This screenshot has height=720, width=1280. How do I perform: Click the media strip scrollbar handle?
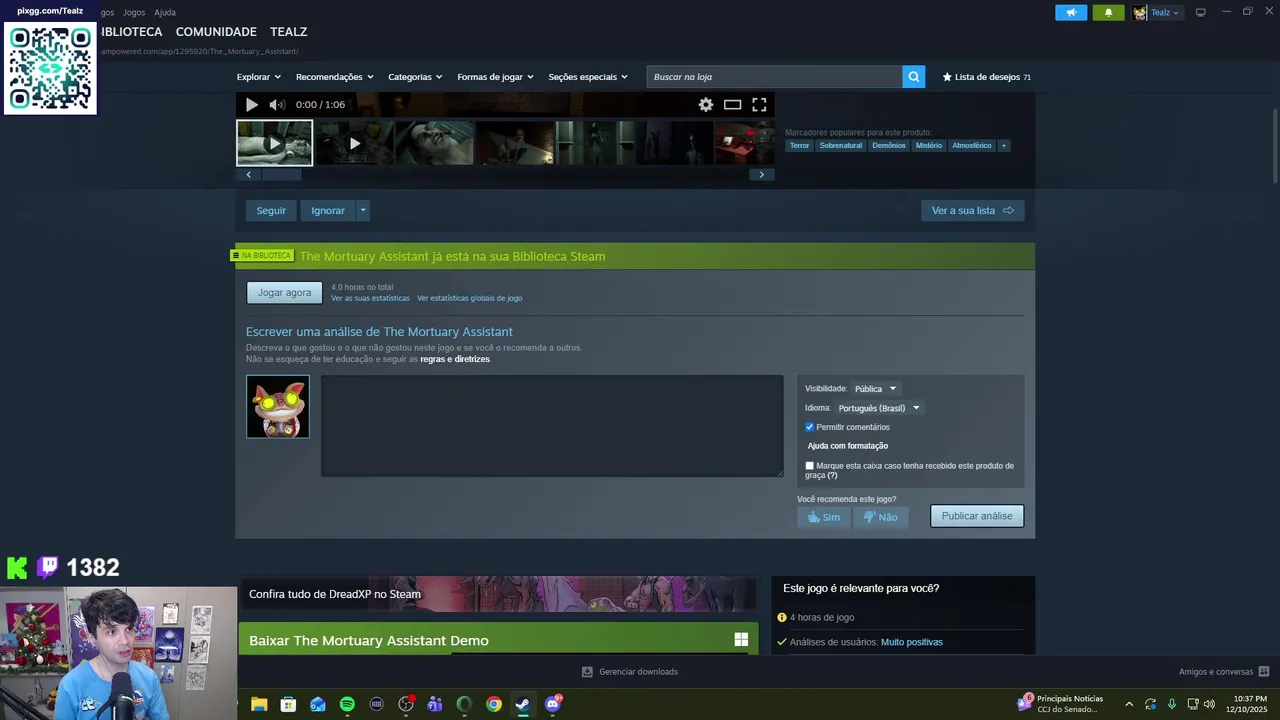point(281,175)
